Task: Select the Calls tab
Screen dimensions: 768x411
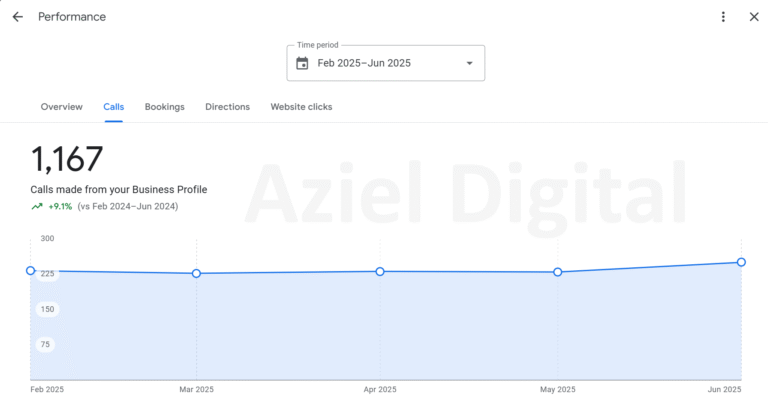Action: tap(113, 107)
